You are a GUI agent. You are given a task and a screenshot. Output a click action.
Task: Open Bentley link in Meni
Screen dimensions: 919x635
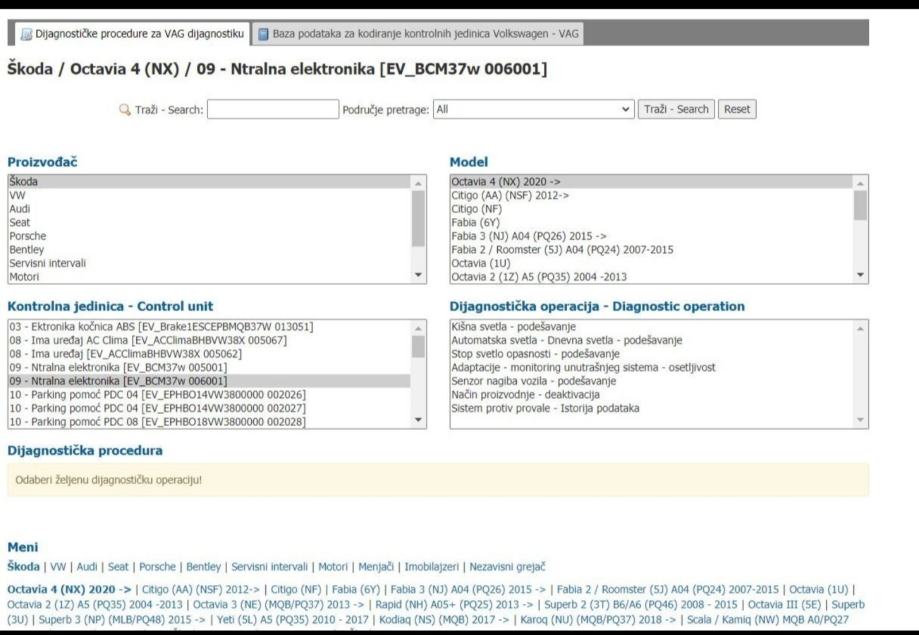[203, 567]
